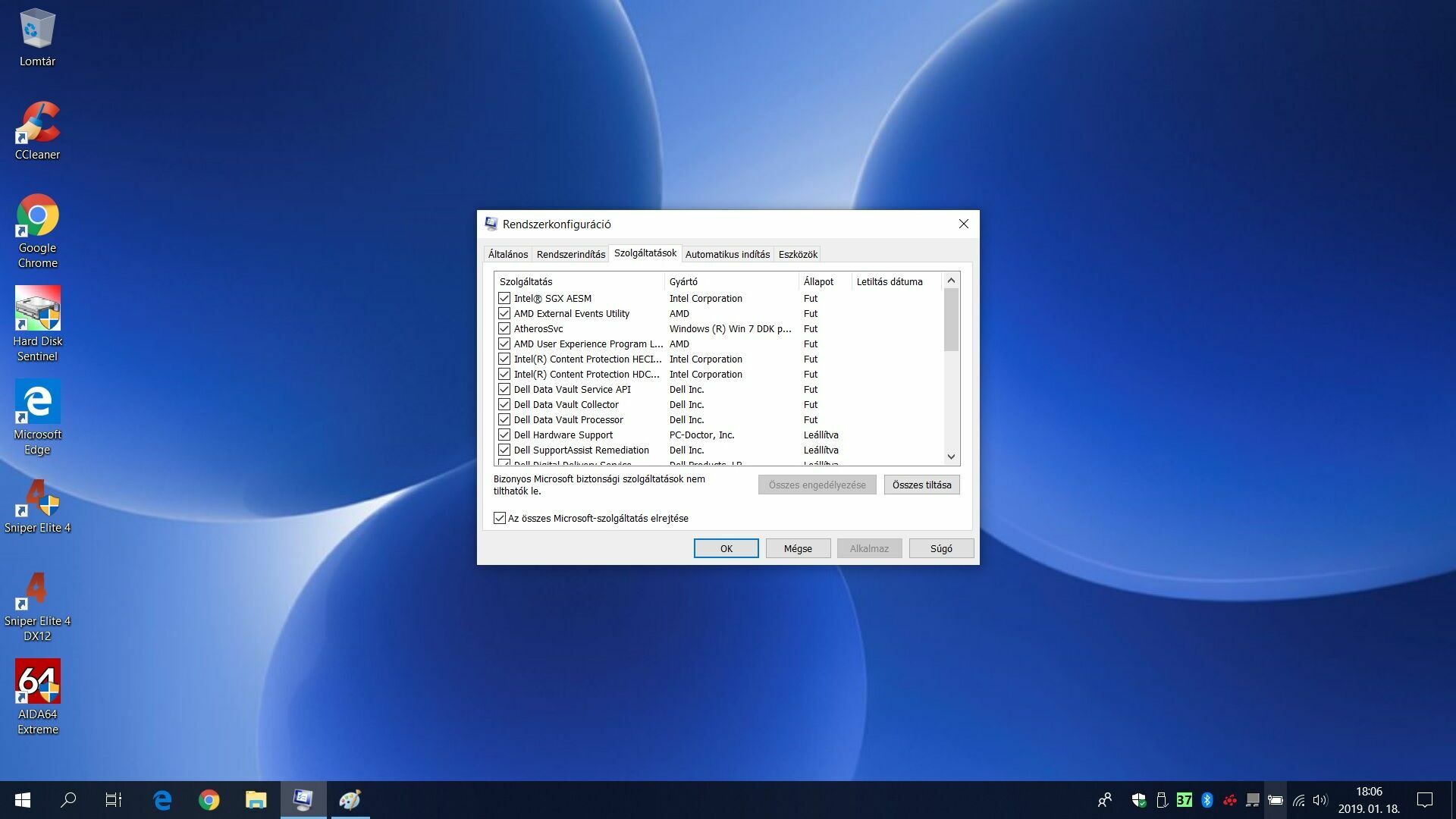Select the CCleaner desktop shortcut

coord(37,130)
